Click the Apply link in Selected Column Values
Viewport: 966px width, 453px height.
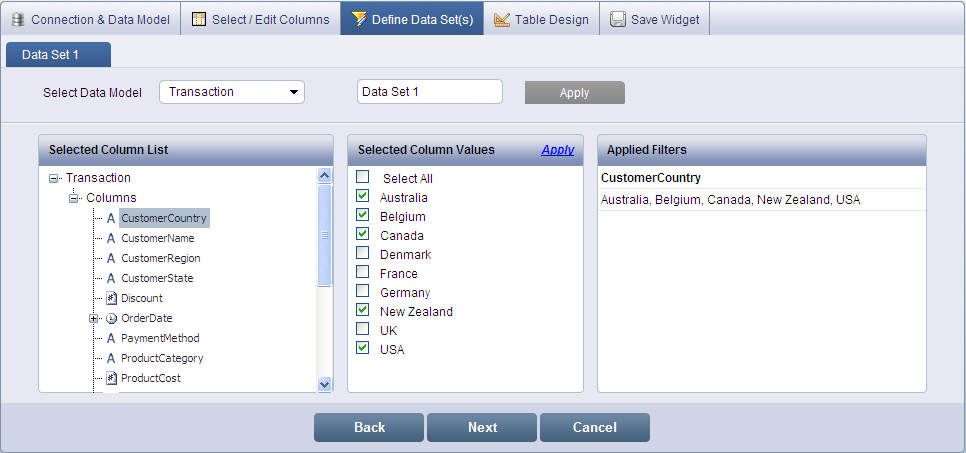558,150
